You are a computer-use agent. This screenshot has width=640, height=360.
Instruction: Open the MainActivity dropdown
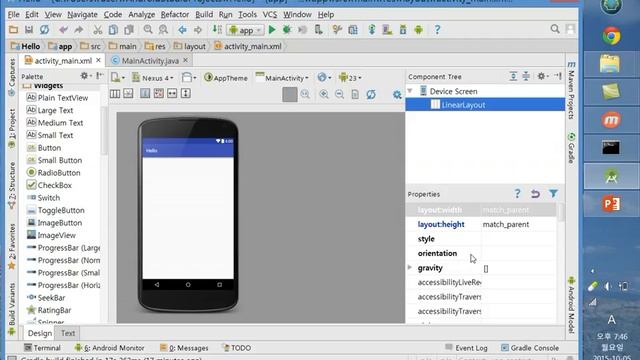(282, 78)
